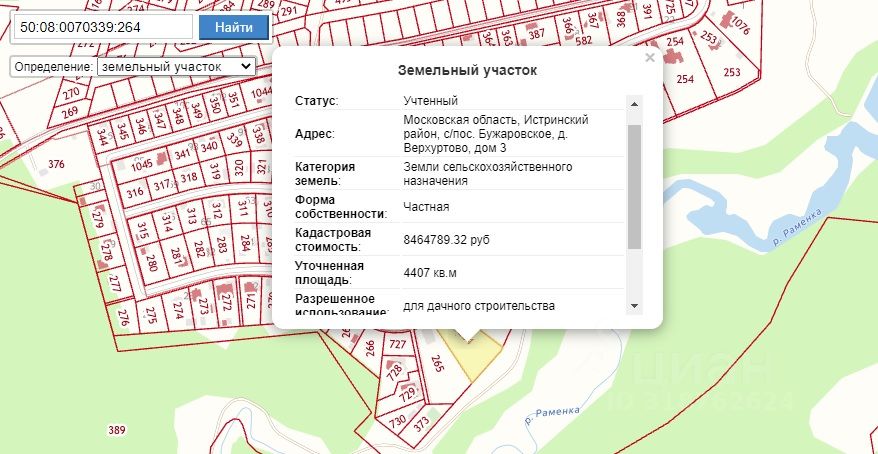Focus the cadastral number input field
This screenshot has width=878, height=454.
[x=104, y=27]
